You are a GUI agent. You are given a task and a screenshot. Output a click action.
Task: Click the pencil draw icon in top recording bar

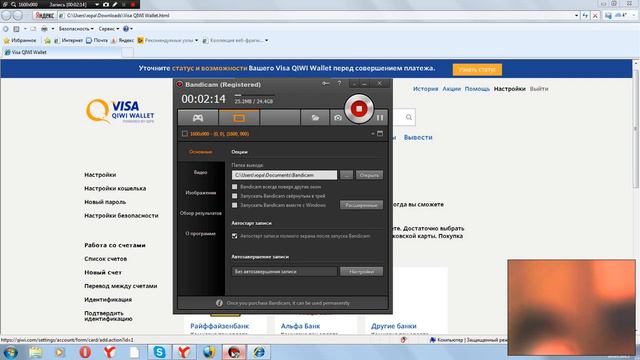click(x=115, y=4)
